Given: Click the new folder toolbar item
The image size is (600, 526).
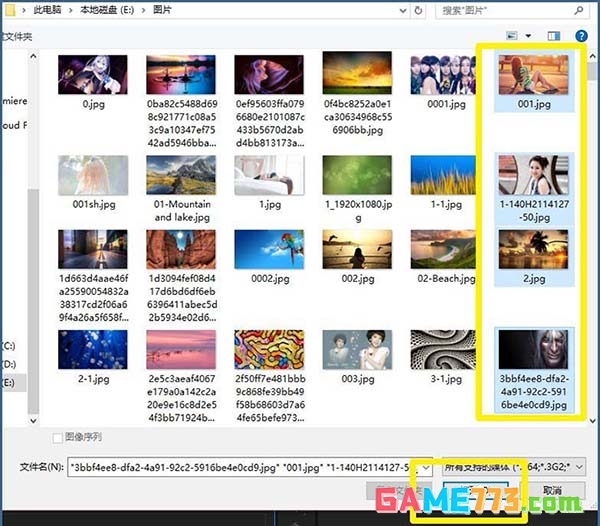Looking at the screenshot, I should [x=17, y=37].
